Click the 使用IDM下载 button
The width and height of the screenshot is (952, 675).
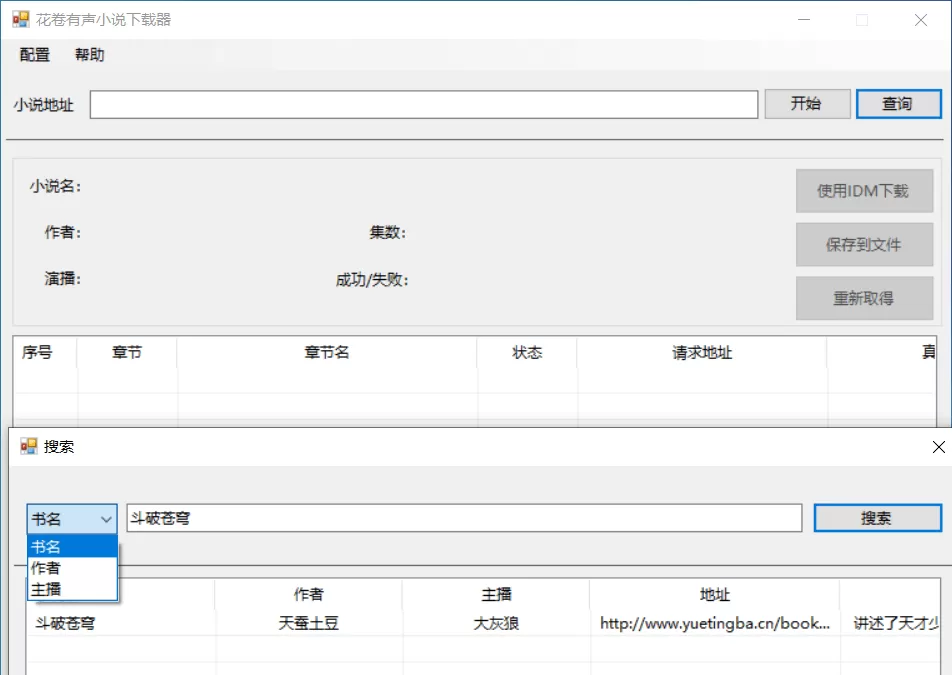tap(864, 191)
